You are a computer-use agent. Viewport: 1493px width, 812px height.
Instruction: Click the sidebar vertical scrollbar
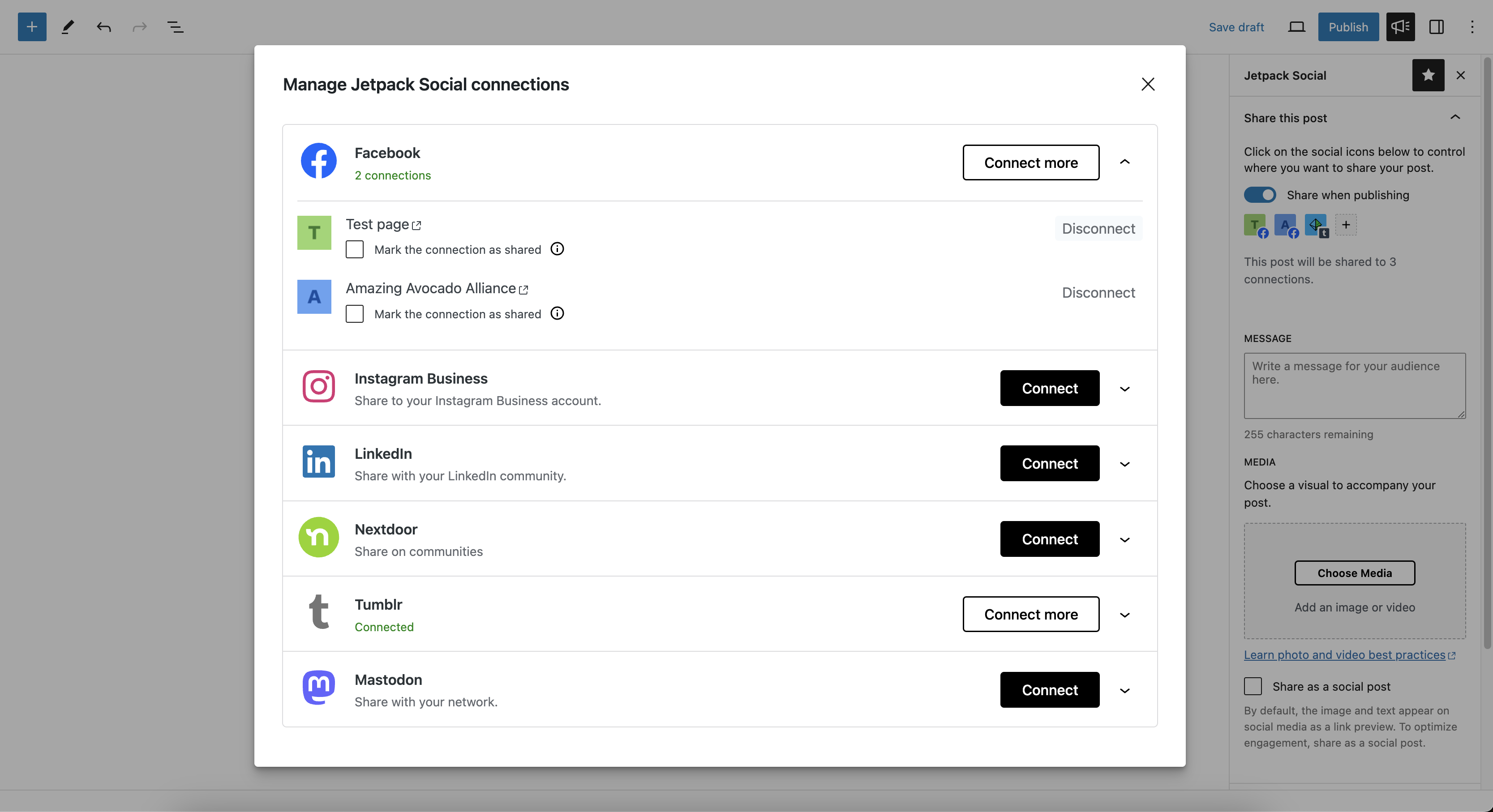[x=1487, y=353]
